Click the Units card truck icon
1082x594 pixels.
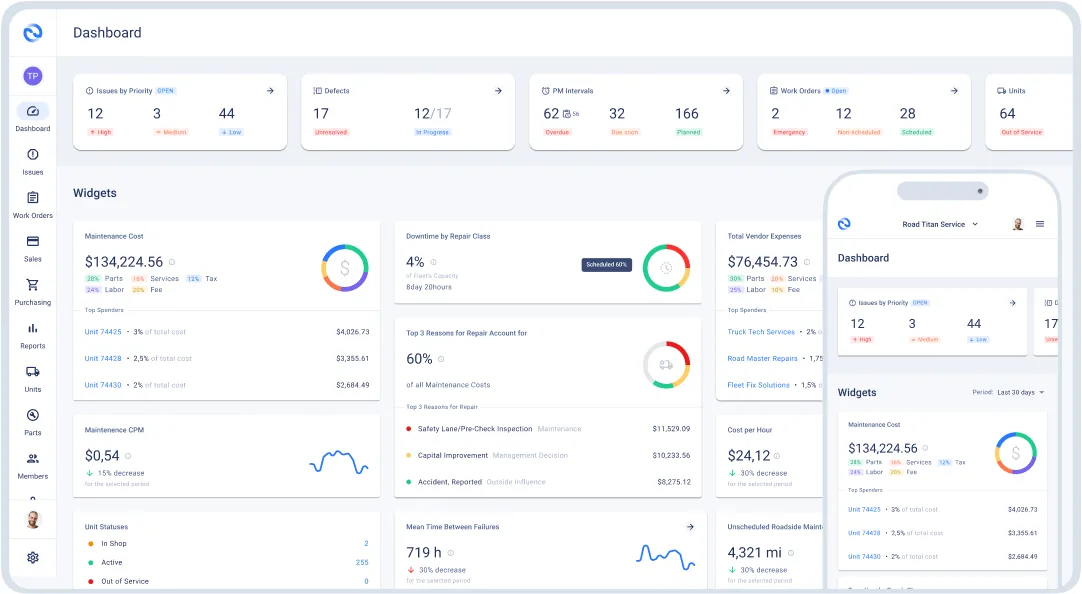coord(1001,91)
